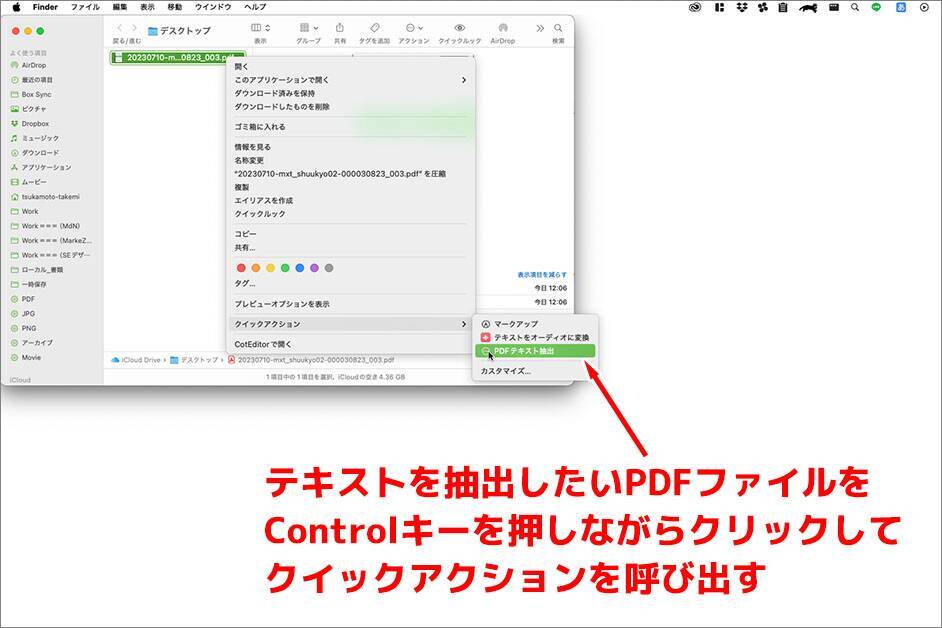
Task: Open Work === (MdN) sidebar folder
Action: pyautogui.click(x=50, y=226)
